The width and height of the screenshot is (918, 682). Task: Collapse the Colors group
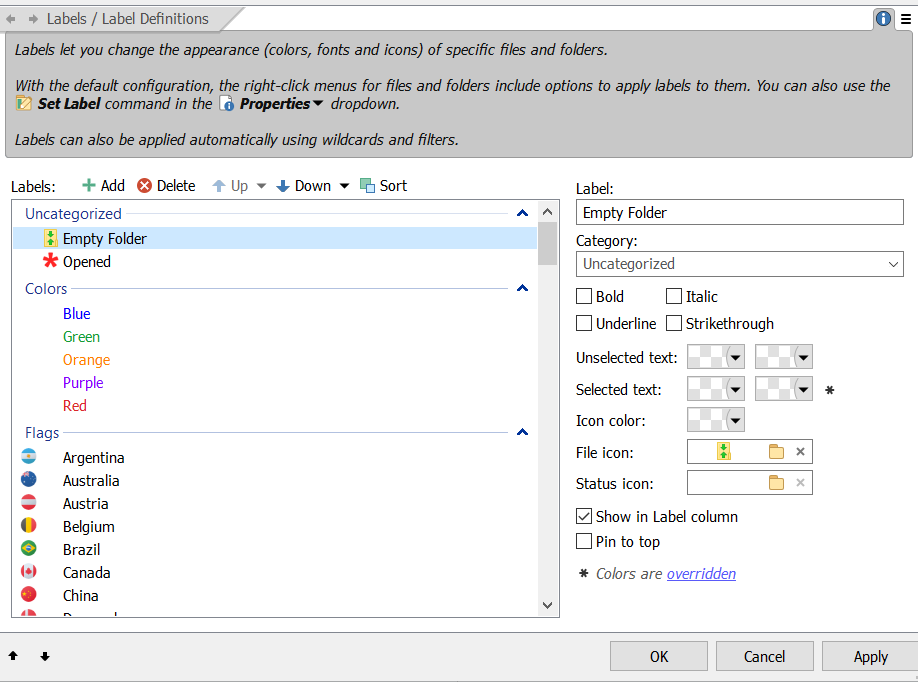coord(523,288)
